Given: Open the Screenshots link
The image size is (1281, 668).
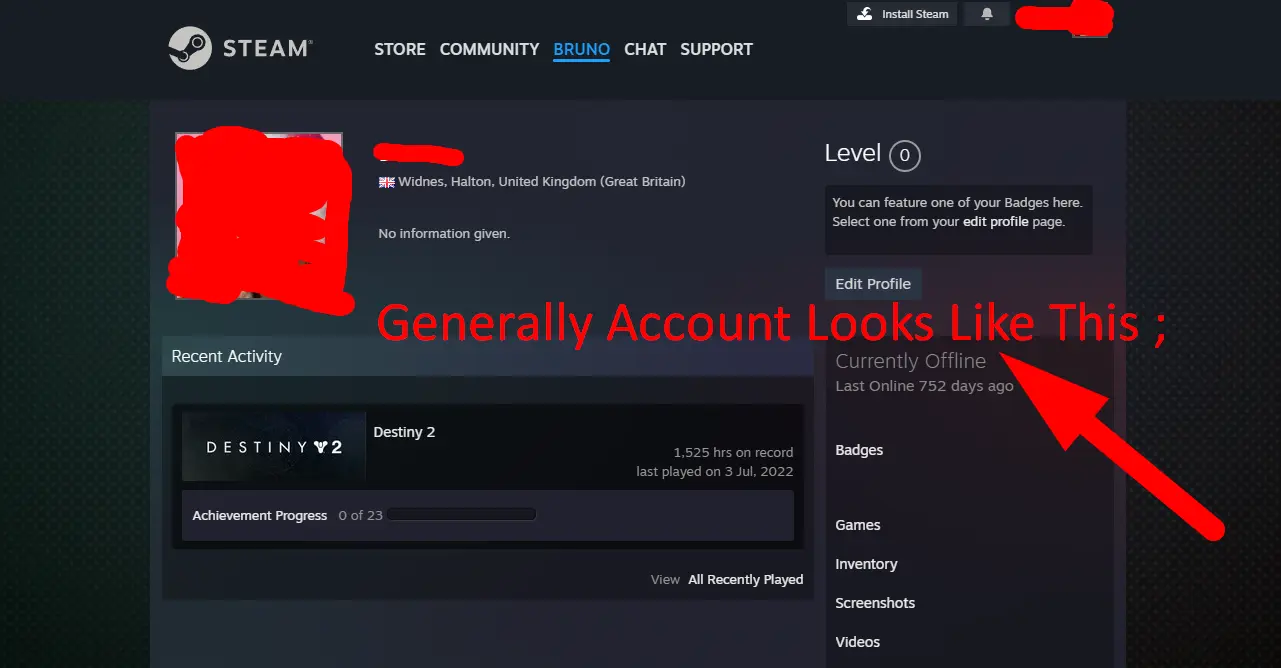Looking at the screenshot, I should [x=875, y=603].
